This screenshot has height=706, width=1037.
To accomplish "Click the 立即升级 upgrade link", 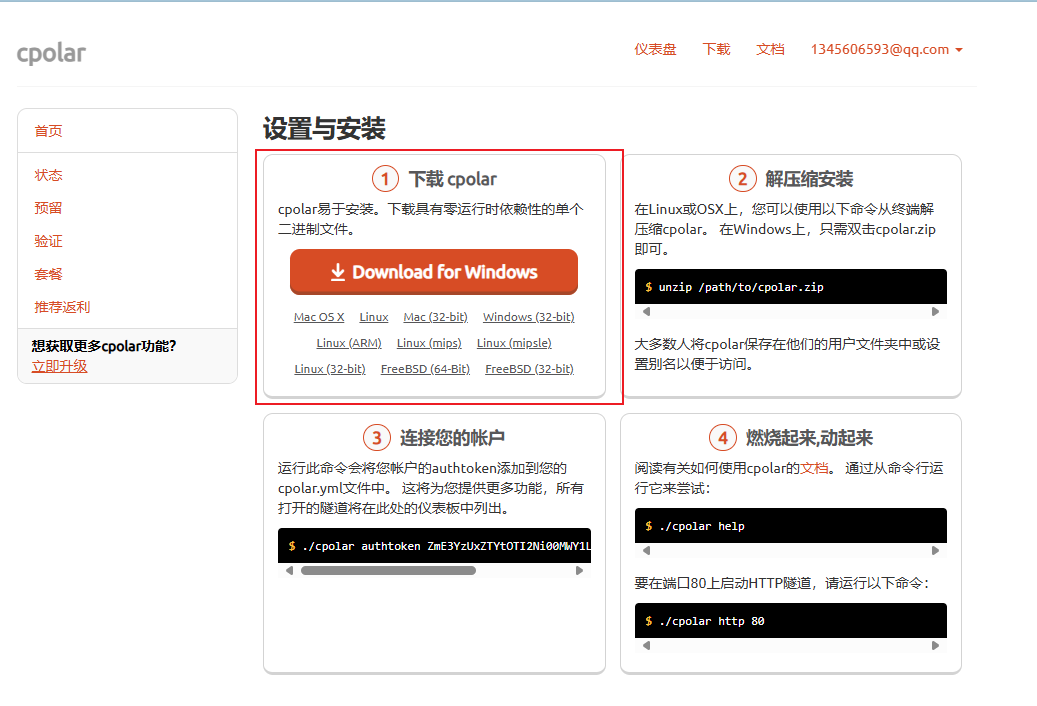I will click(x=60, y=366).
